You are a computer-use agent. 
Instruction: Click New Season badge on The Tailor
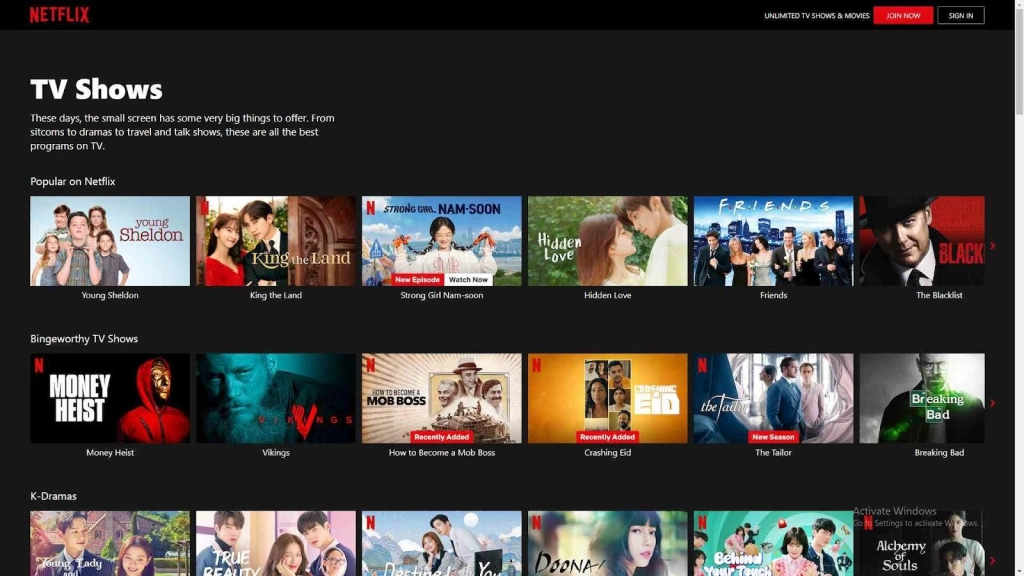click(773, 437)
